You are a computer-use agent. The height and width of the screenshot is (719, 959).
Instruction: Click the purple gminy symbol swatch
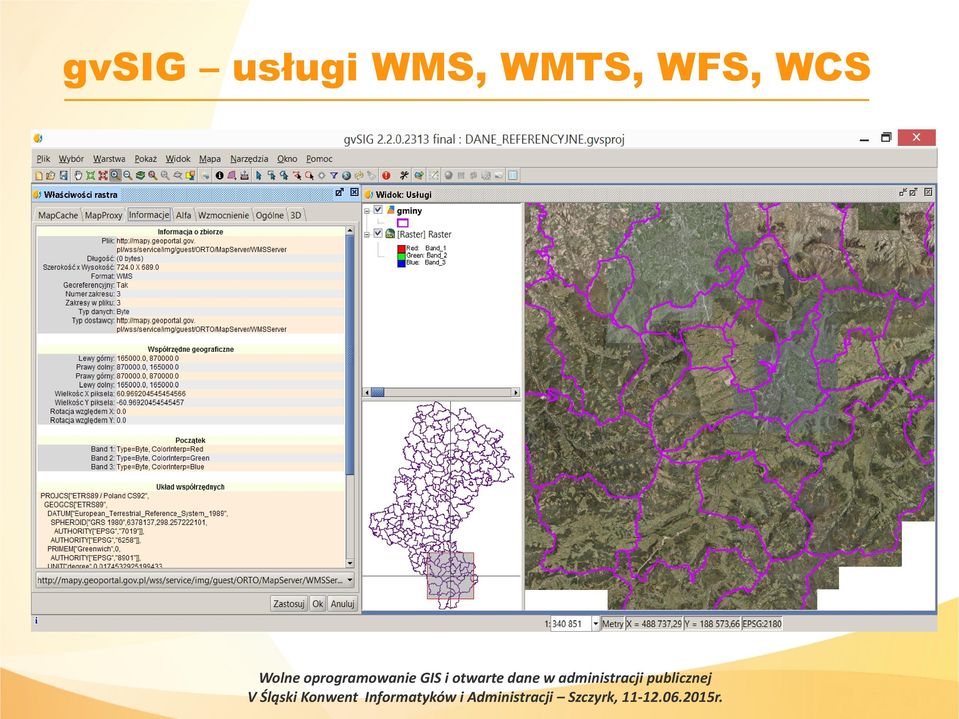coord(402,223)
